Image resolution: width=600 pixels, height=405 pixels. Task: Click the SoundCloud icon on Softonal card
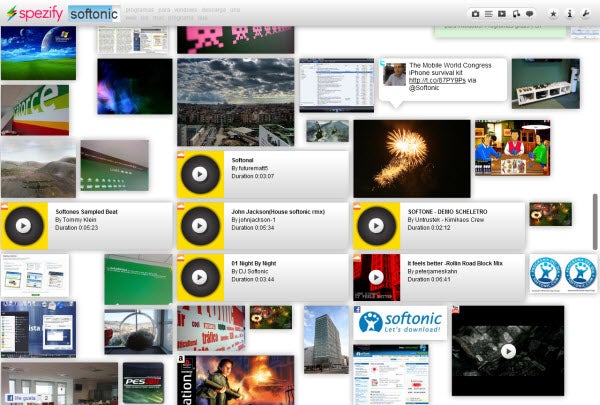(181, 154)
